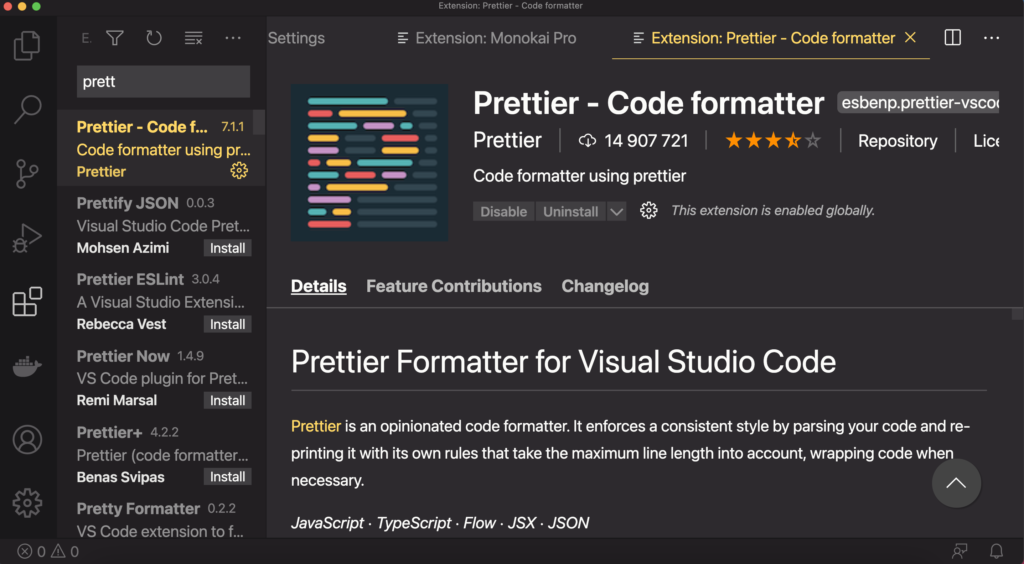
Task: Click the Prettier extension logo image
Action: tap(370, 163)
